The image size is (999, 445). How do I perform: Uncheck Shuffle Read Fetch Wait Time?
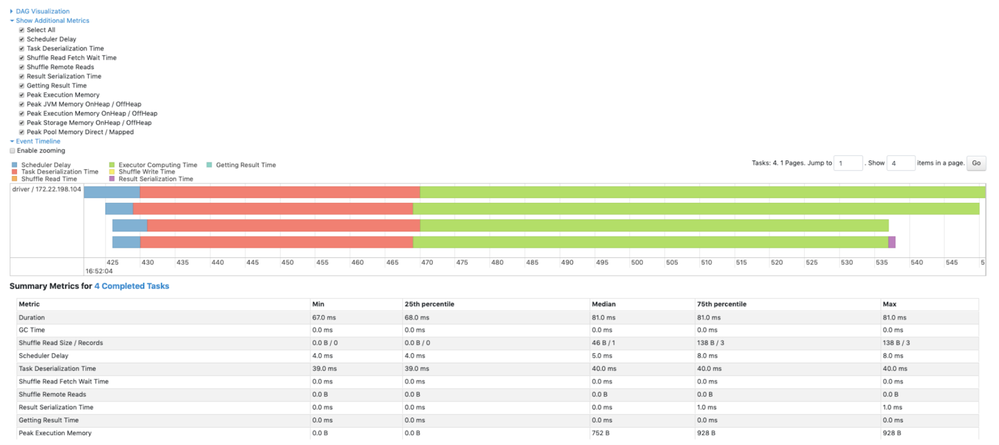(21, 58)
